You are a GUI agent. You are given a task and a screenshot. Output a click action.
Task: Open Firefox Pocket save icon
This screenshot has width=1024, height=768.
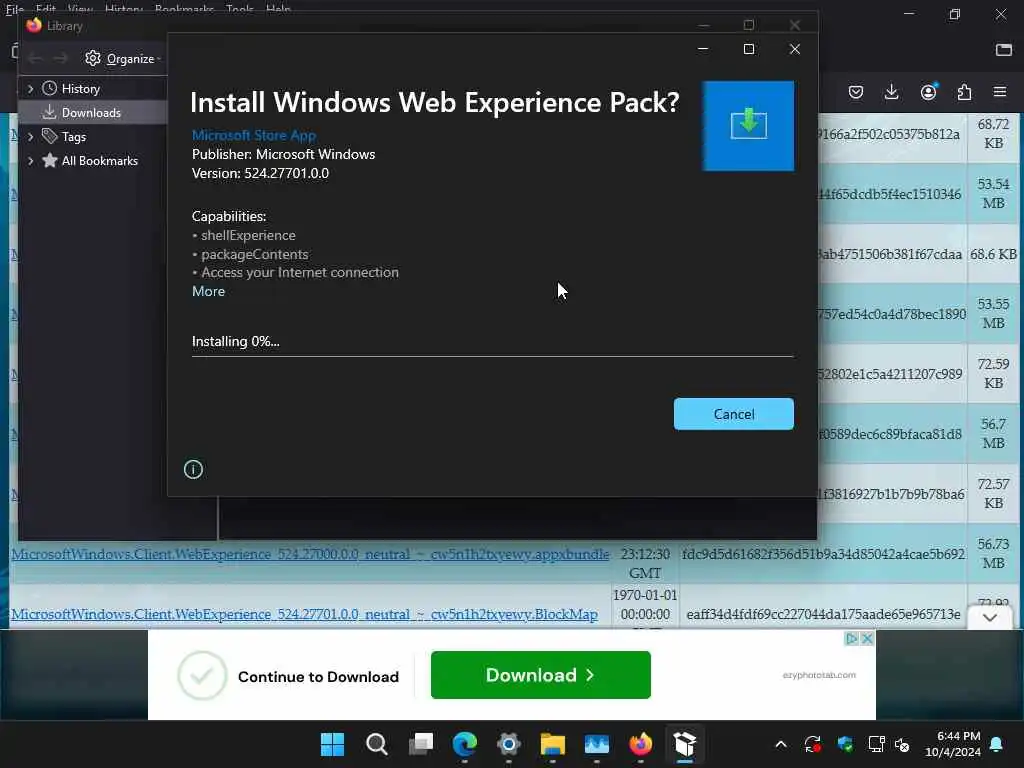856,92
